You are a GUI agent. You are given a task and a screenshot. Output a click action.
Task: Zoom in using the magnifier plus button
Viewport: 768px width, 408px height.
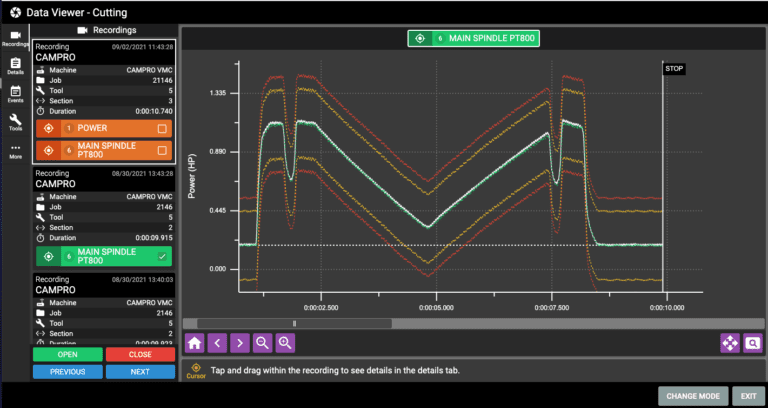coord(285,343)
